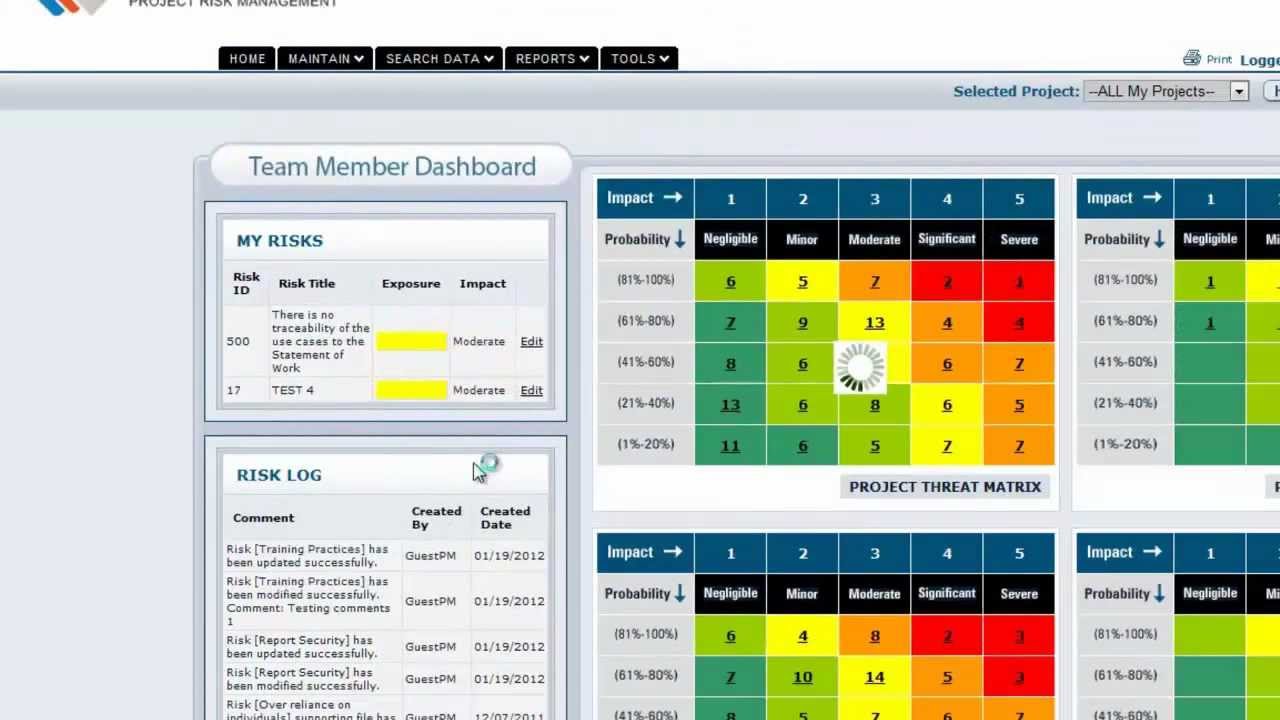Click Impact arrow icon in Project Threat Matrix header

pyautogui.click(x=672, y=197)
